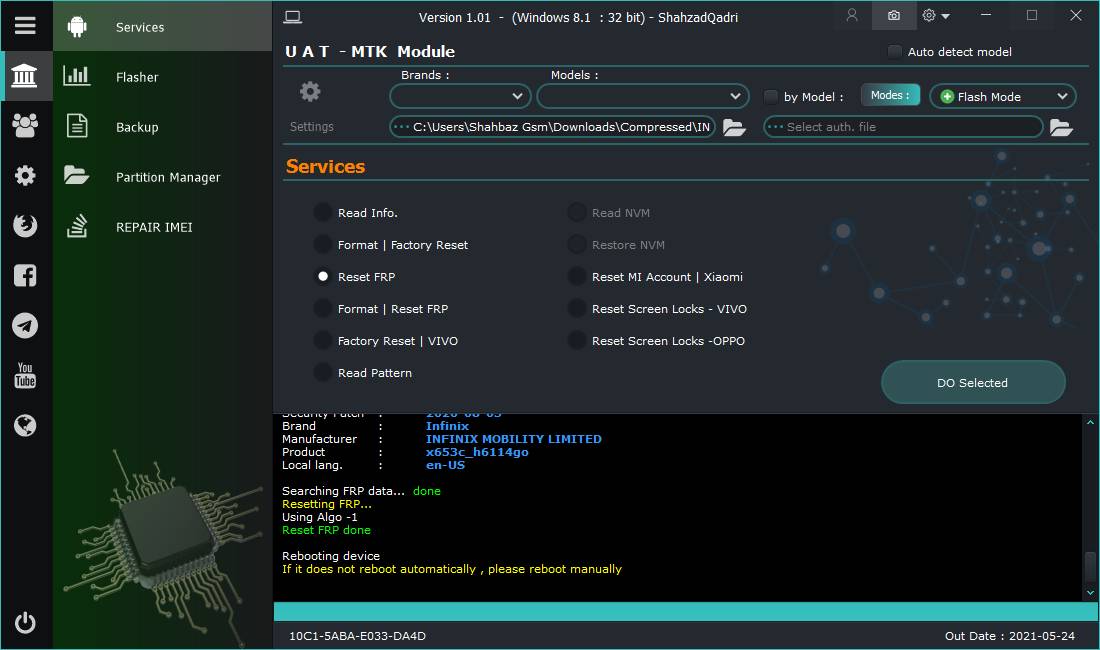This screenshot has width=1100, height=650.
Task: Click the Reset FRP done log line
Action: 326,530
